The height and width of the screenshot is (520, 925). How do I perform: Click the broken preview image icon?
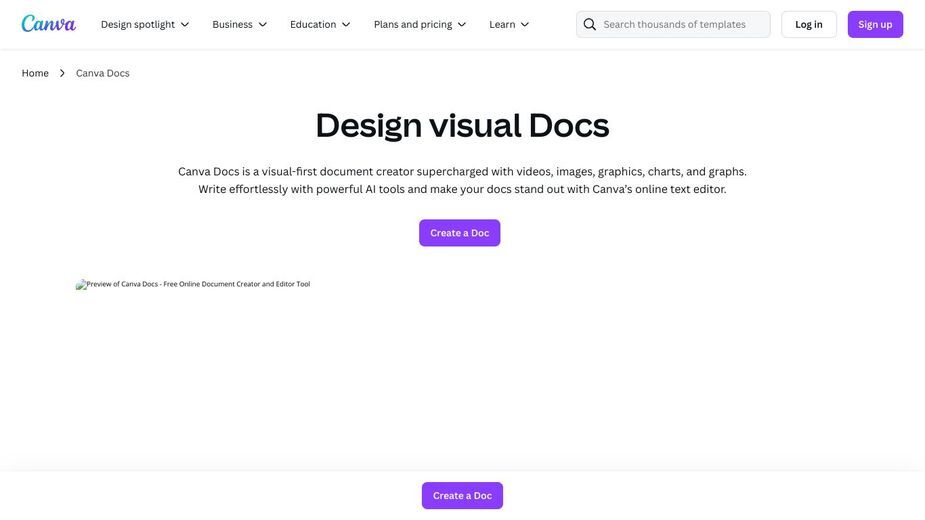pos(81,284)
